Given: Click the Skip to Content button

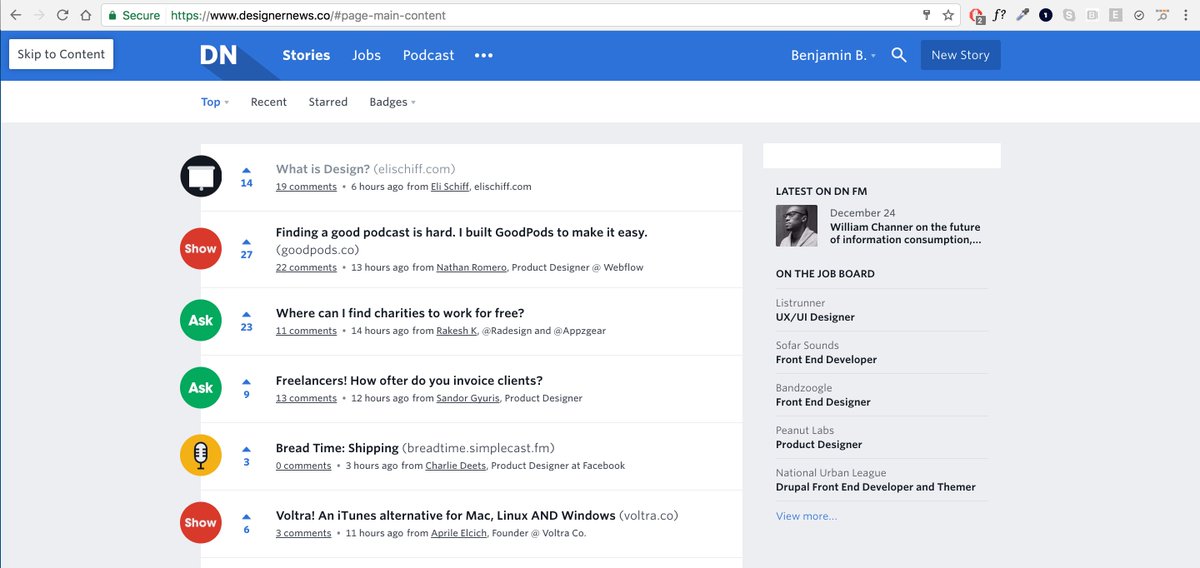Looking at the screenshot, I should pos(61,54).
